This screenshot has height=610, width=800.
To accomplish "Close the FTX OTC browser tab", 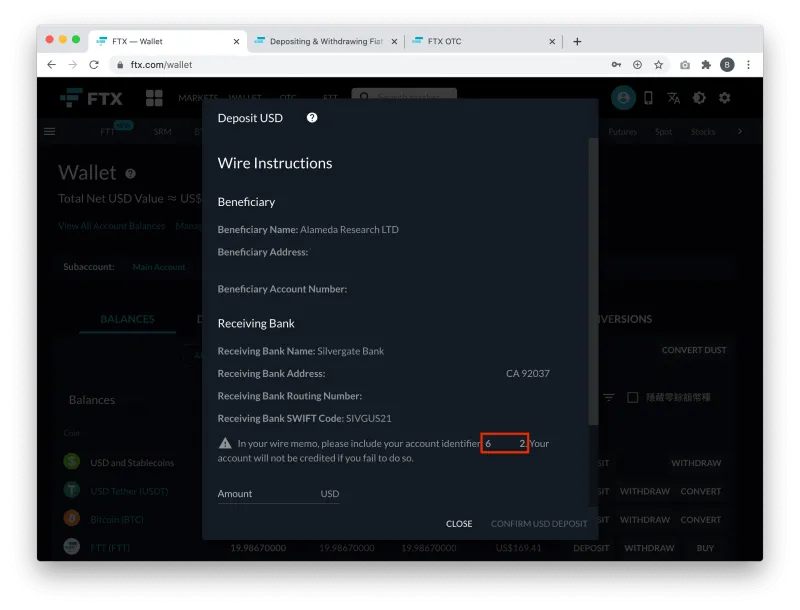I will coord(552,42).
